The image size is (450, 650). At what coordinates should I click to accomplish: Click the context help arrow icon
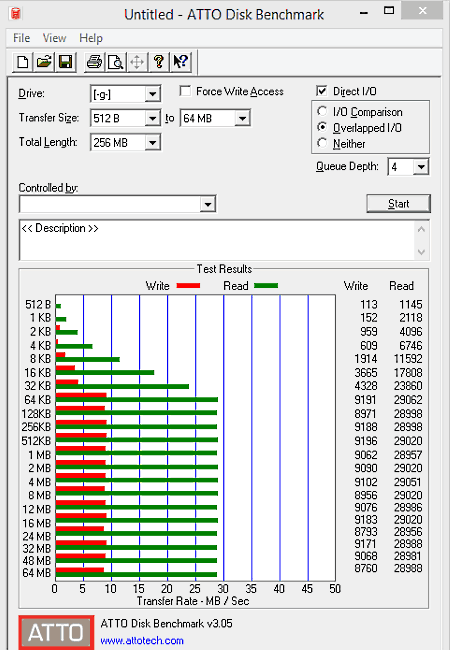(x=180, y=62)
